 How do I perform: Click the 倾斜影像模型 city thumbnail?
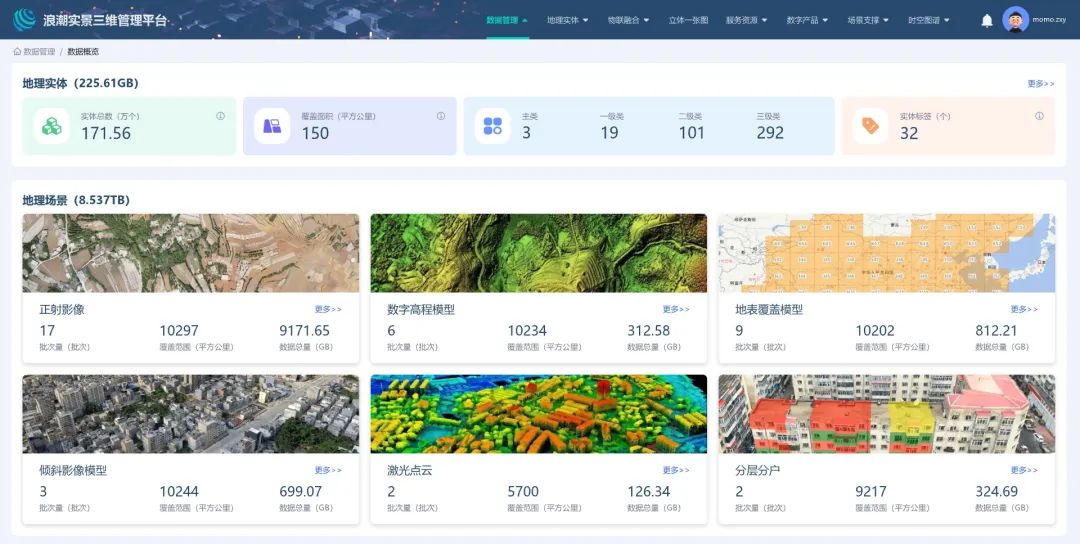[x=191, y=414]
